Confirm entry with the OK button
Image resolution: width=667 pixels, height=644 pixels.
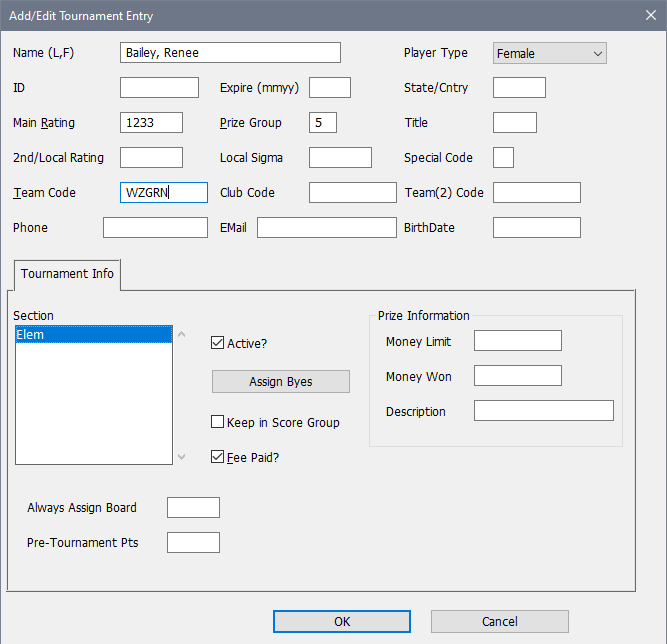click(342, 621)
